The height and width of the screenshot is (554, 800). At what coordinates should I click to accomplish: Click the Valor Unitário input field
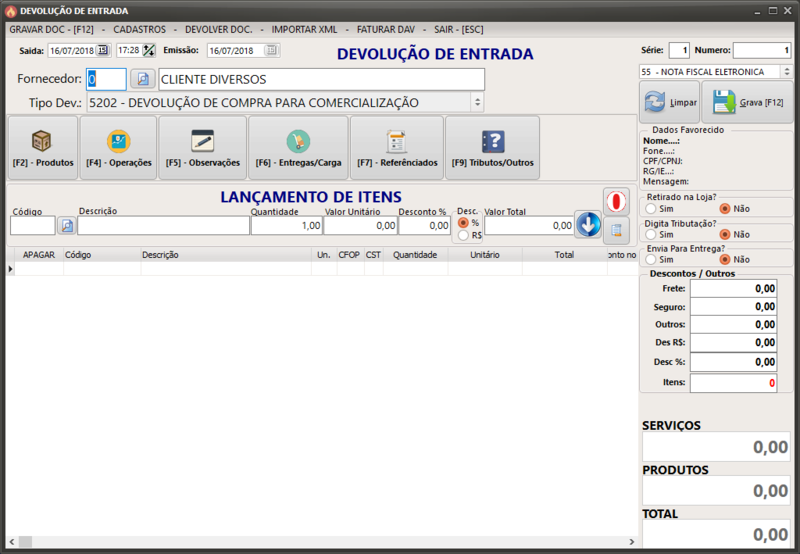(360, 225)
